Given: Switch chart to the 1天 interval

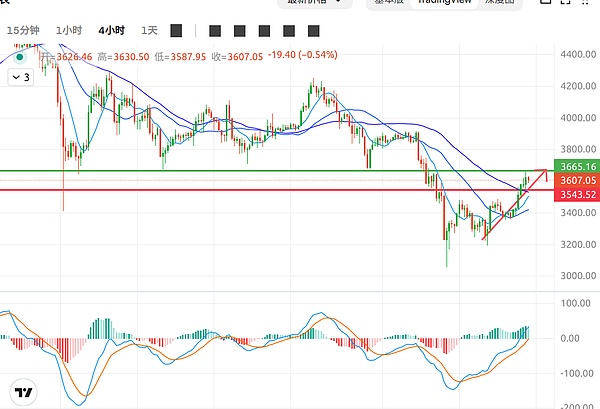Looking at the screenshot, I should pyautogui.click(x=150, y=31).
